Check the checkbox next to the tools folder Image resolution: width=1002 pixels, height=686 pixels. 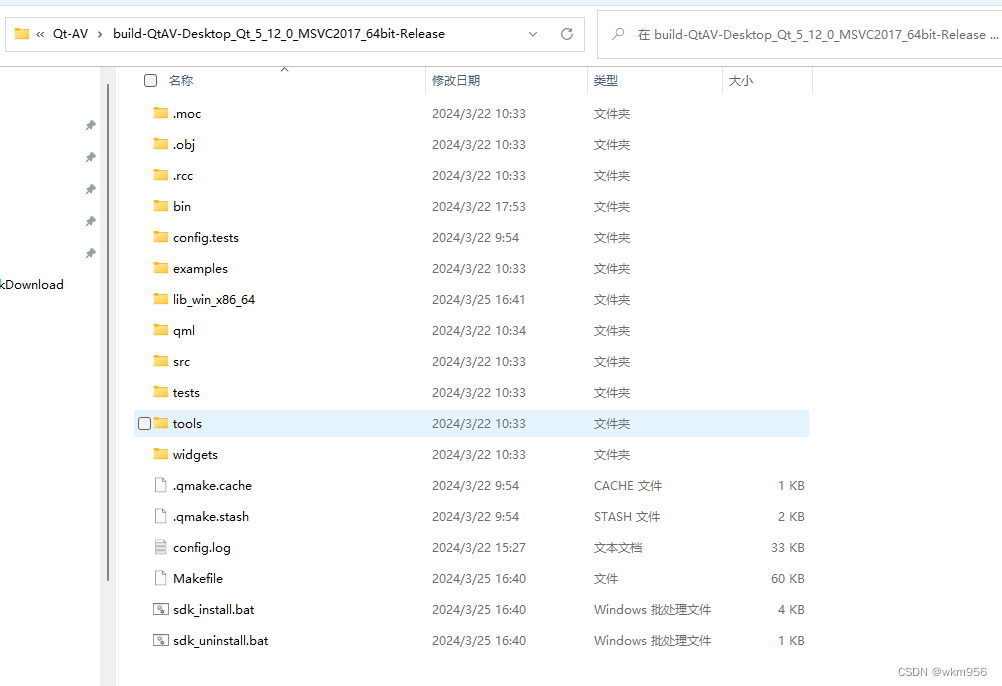tap(144, 423)
